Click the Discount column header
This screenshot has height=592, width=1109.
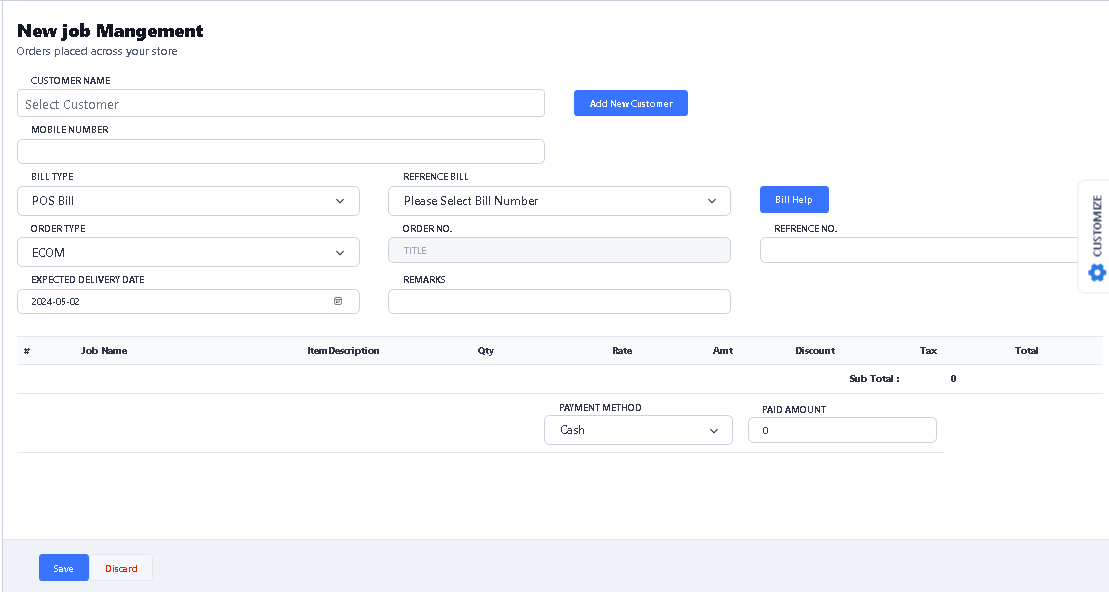coord(815,351)
